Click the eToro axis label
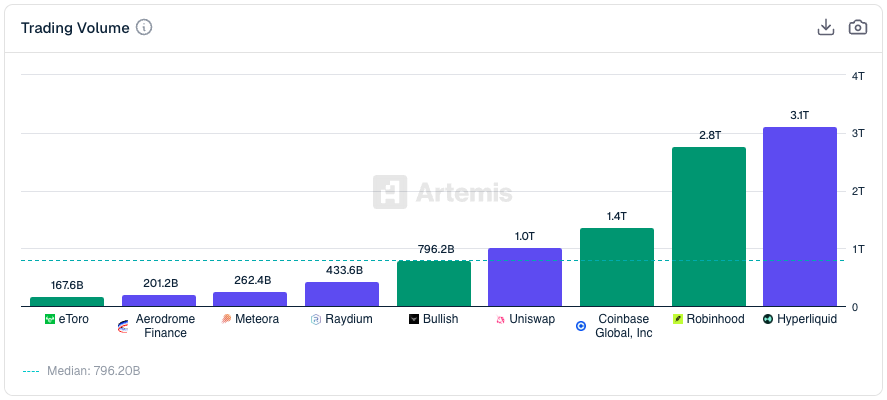Image resolution: width=887 pixels, height=400 pixels. [74, 319]
